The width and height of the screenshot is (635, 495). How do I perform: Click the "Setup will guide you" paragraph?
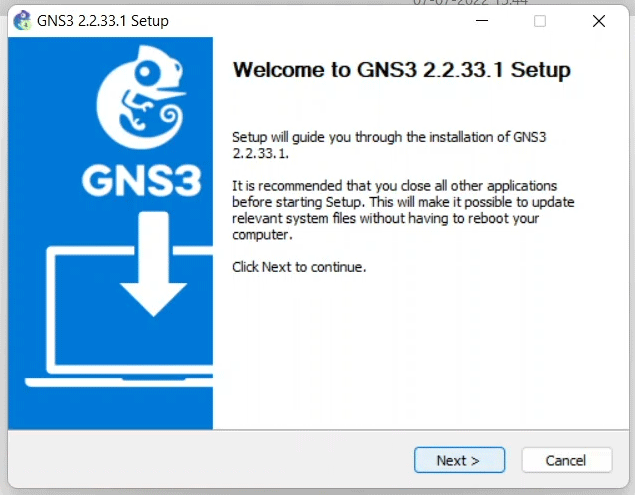pos(389,145)
